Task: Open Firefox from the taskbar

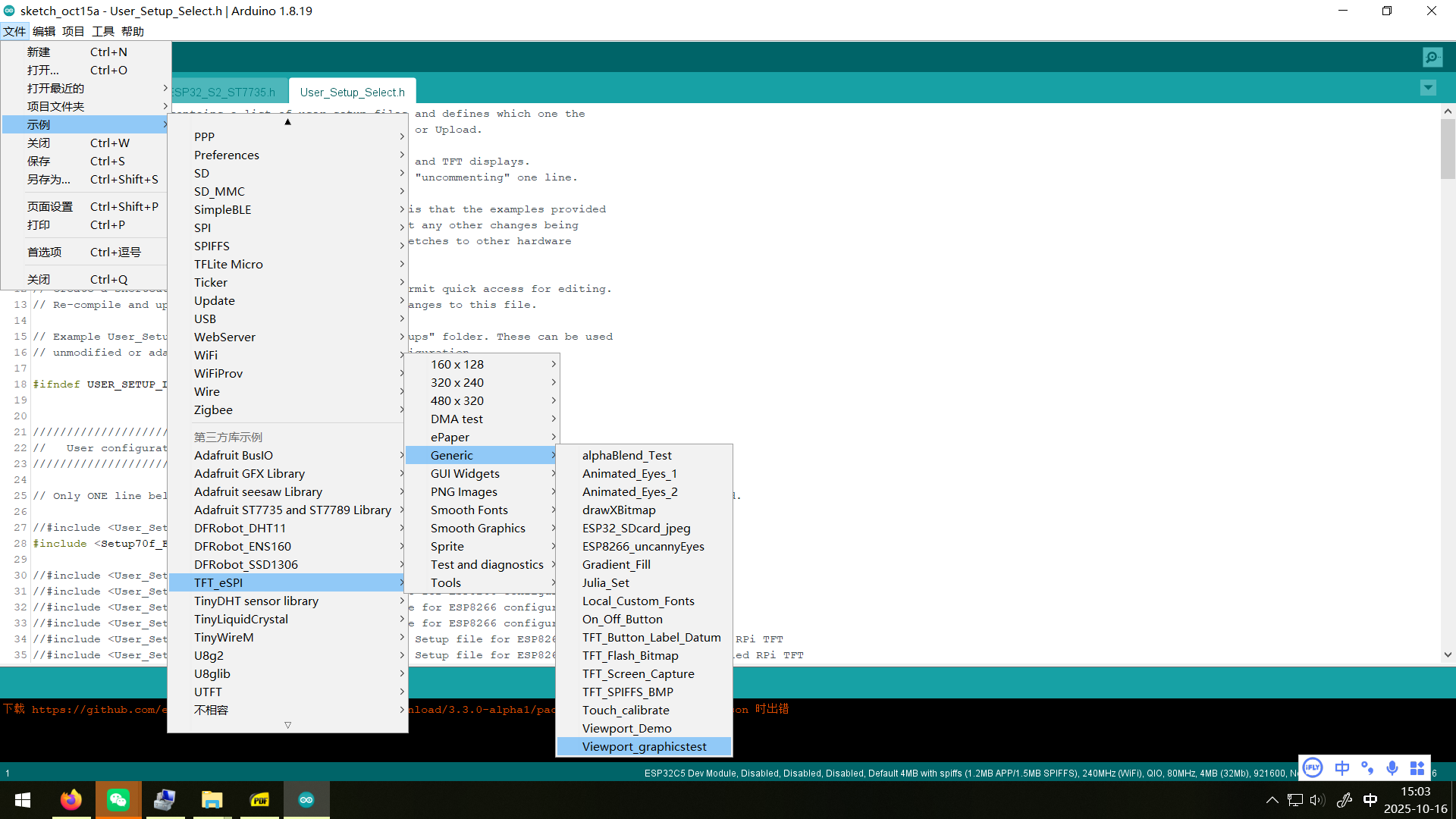Action: [71, 800]
